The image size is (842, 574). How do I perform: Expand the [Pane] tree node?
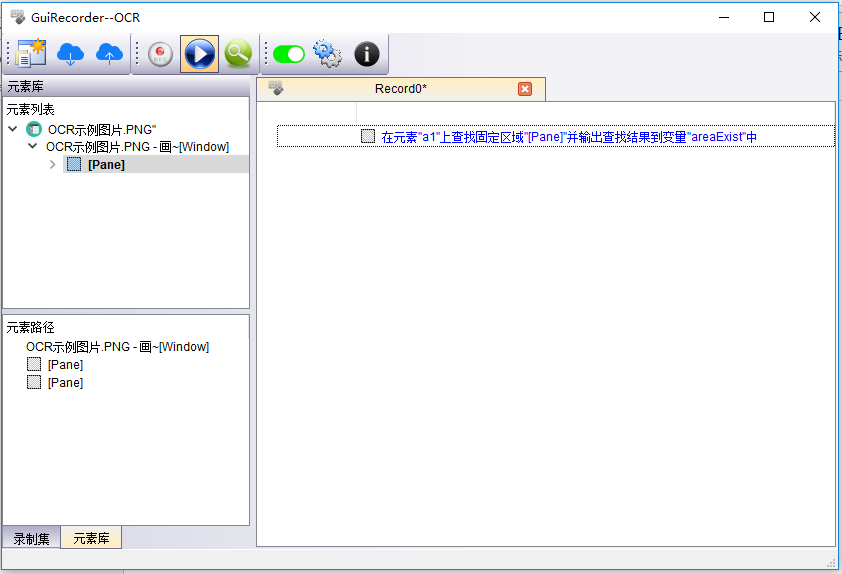tap(52, 164)
